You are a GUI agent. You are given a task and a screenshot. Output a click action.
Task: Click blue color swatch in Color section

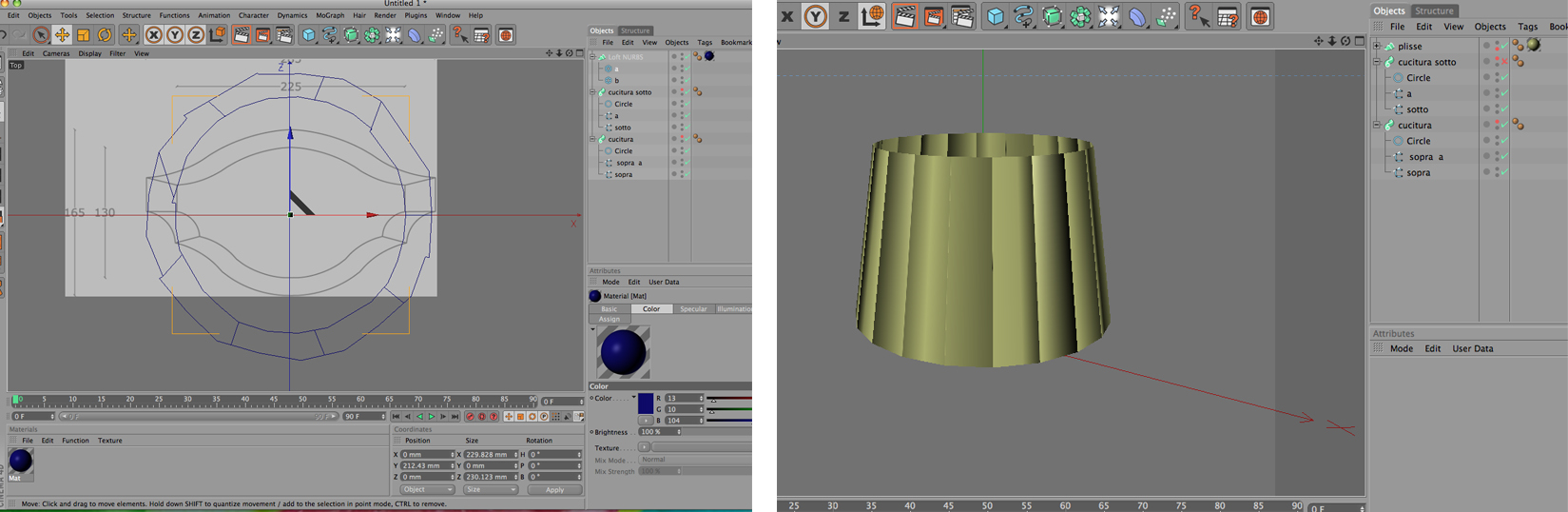point(646,403)
